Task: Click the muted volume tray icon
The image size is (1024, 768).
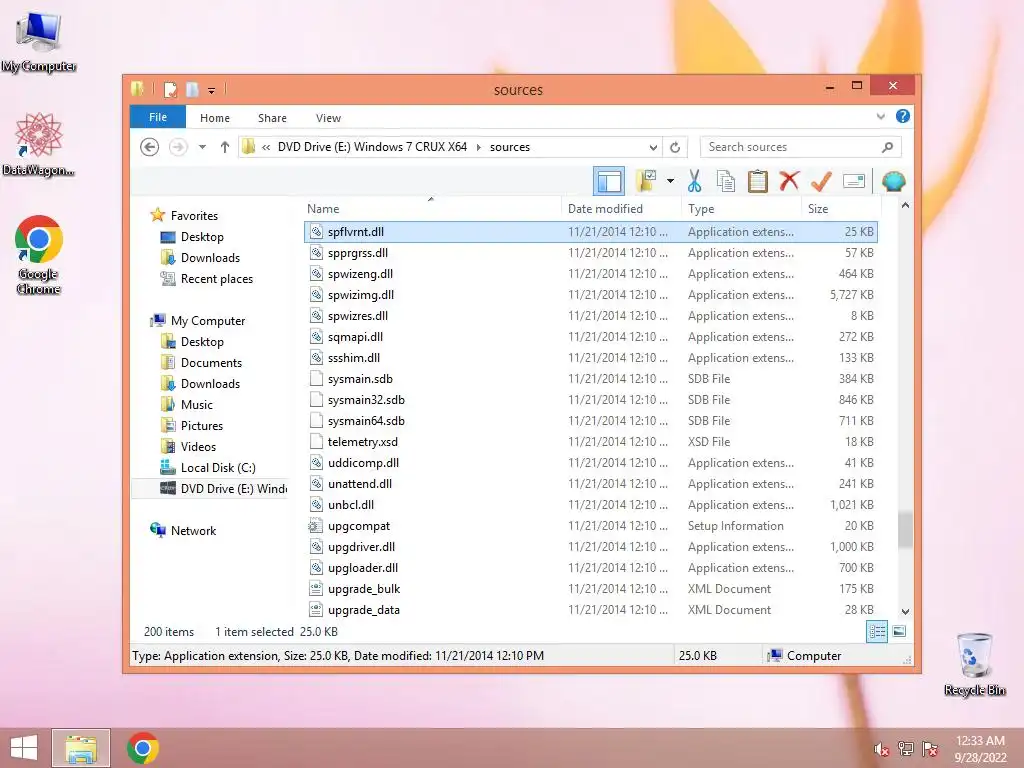Action: pyautogui.click(x=881, y=749)
